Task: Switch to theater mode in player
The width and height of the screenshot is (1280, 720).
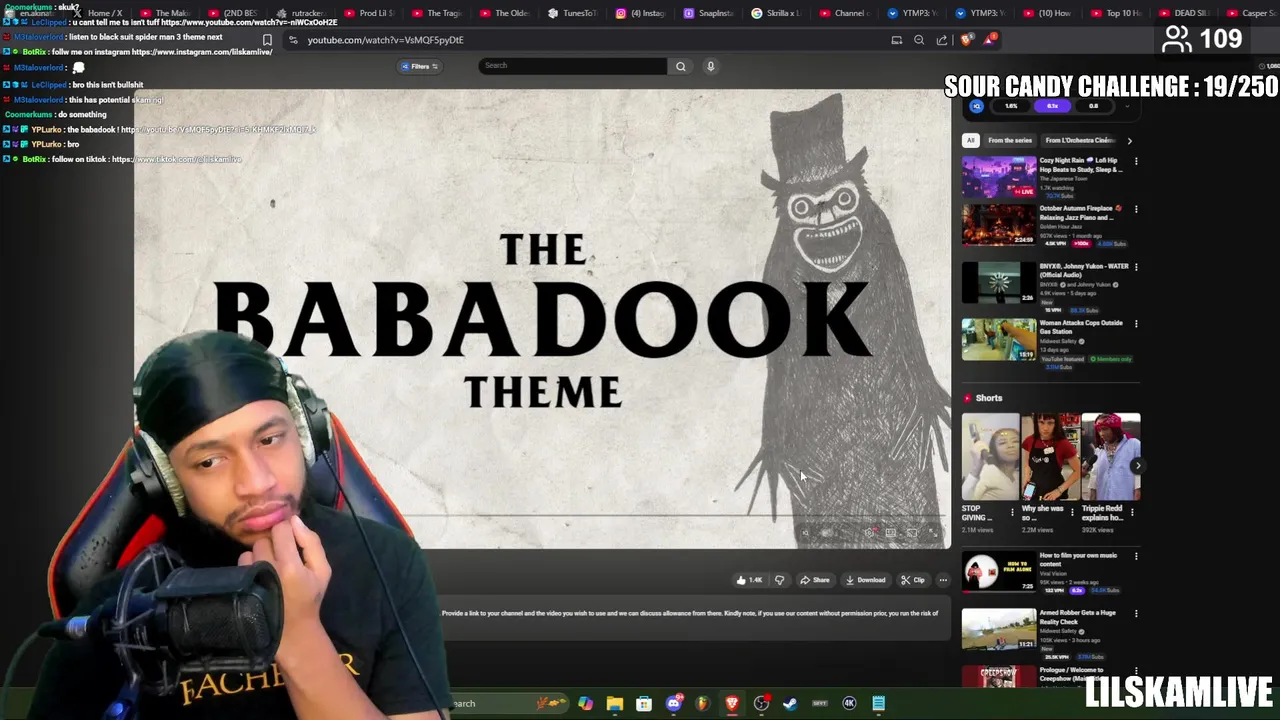Action: point(891,533)
